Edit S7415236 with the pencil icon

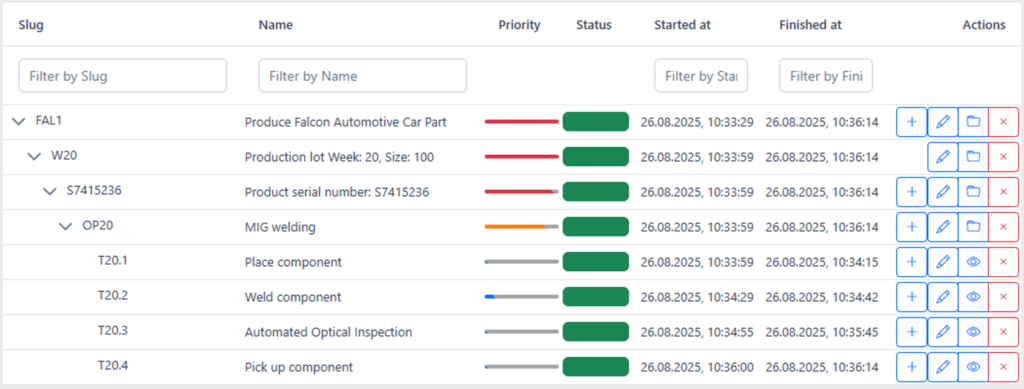tap(942, 192)
